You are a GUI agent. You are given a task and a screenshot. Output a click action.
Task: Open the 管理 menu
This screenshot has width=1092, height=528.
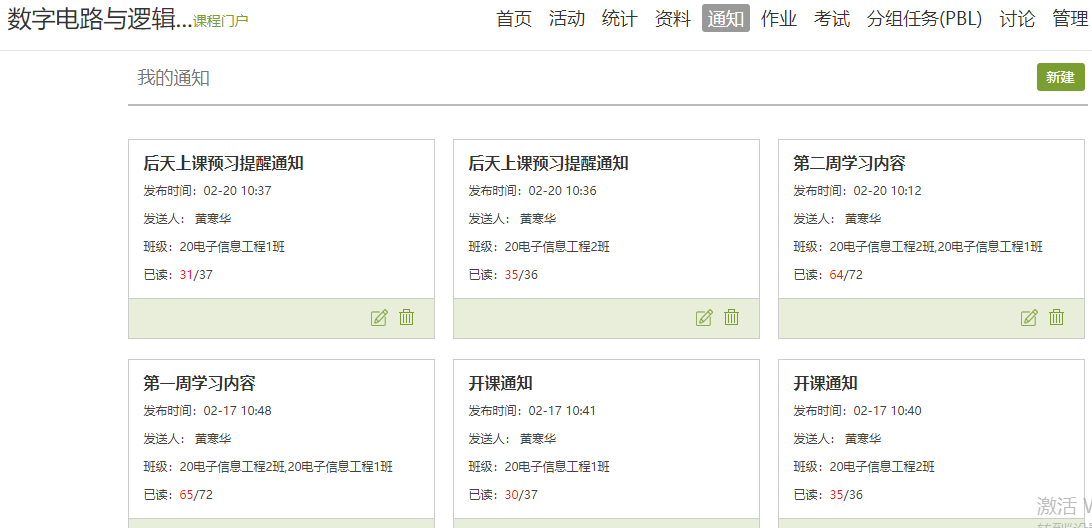click(1070, 19)
